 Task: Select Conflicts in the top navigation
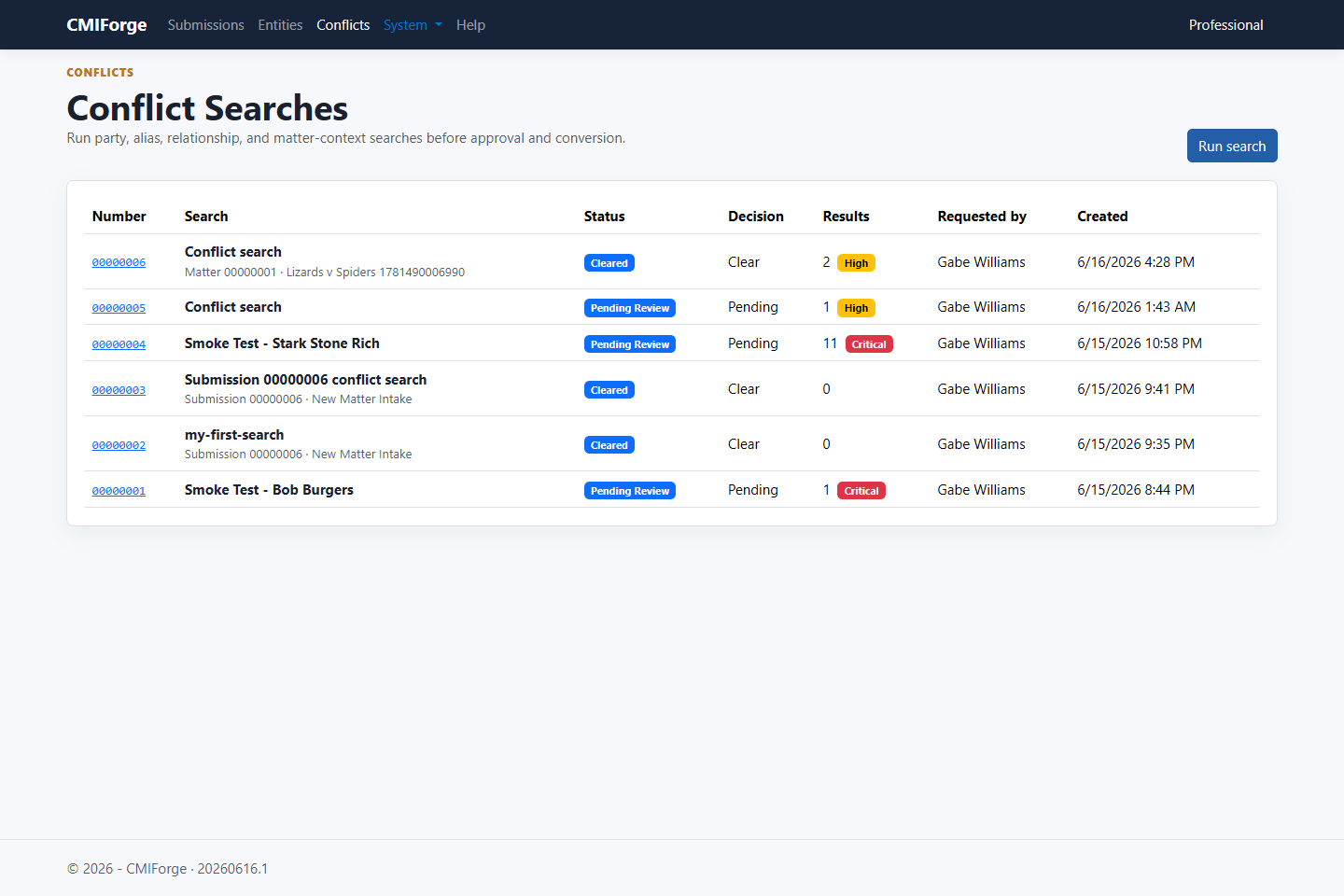[343, 25]
